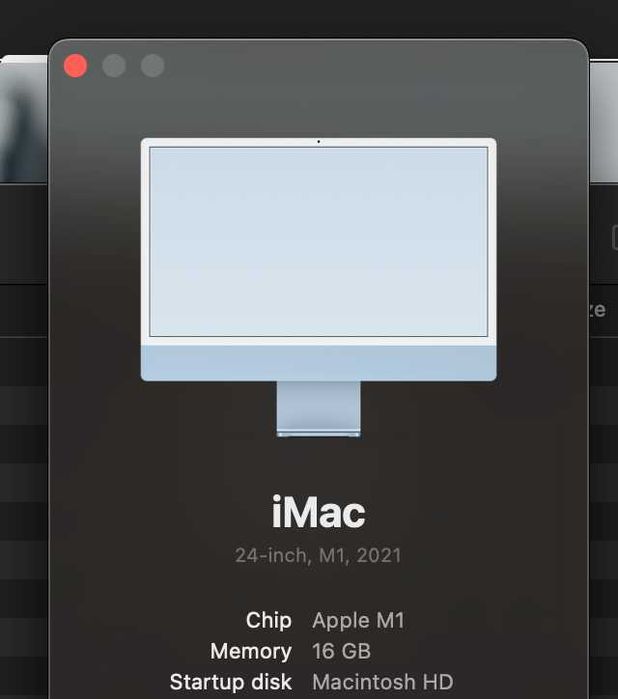Click the blue iMac illustration
Image resolution: width=618 pixels, height=699 pixels.
pos(318,288)
